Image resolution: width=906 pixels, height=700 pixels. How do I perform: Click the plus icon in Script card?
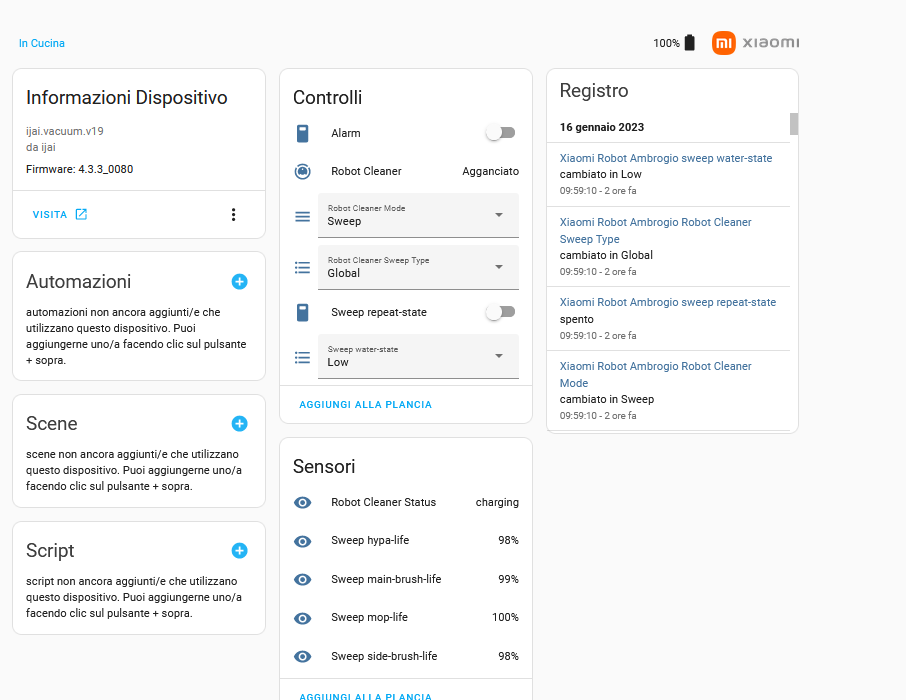[x=239, y=550]
